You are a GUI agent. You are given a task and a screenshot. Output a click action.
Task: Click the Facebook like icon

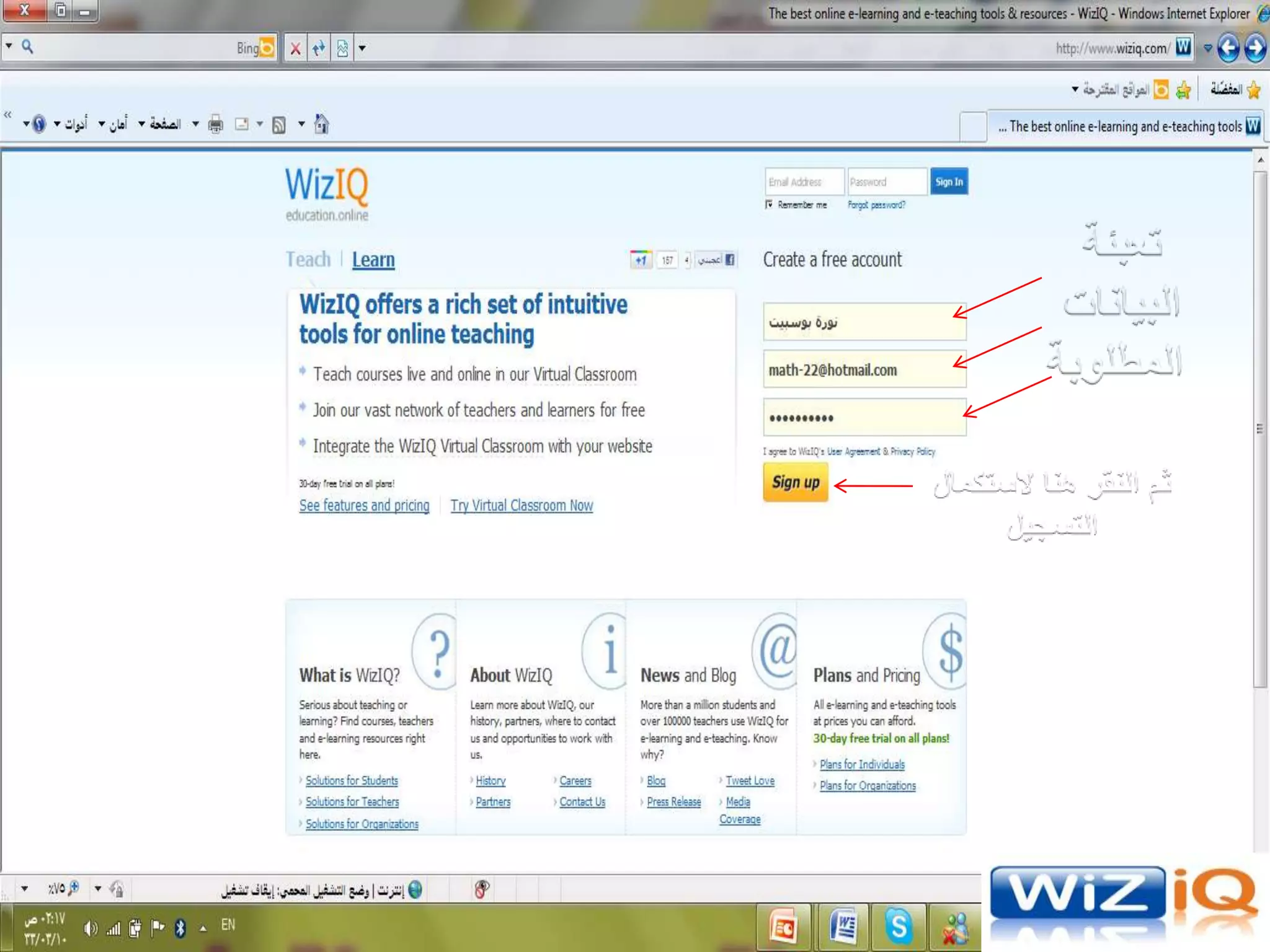point(730,260)
